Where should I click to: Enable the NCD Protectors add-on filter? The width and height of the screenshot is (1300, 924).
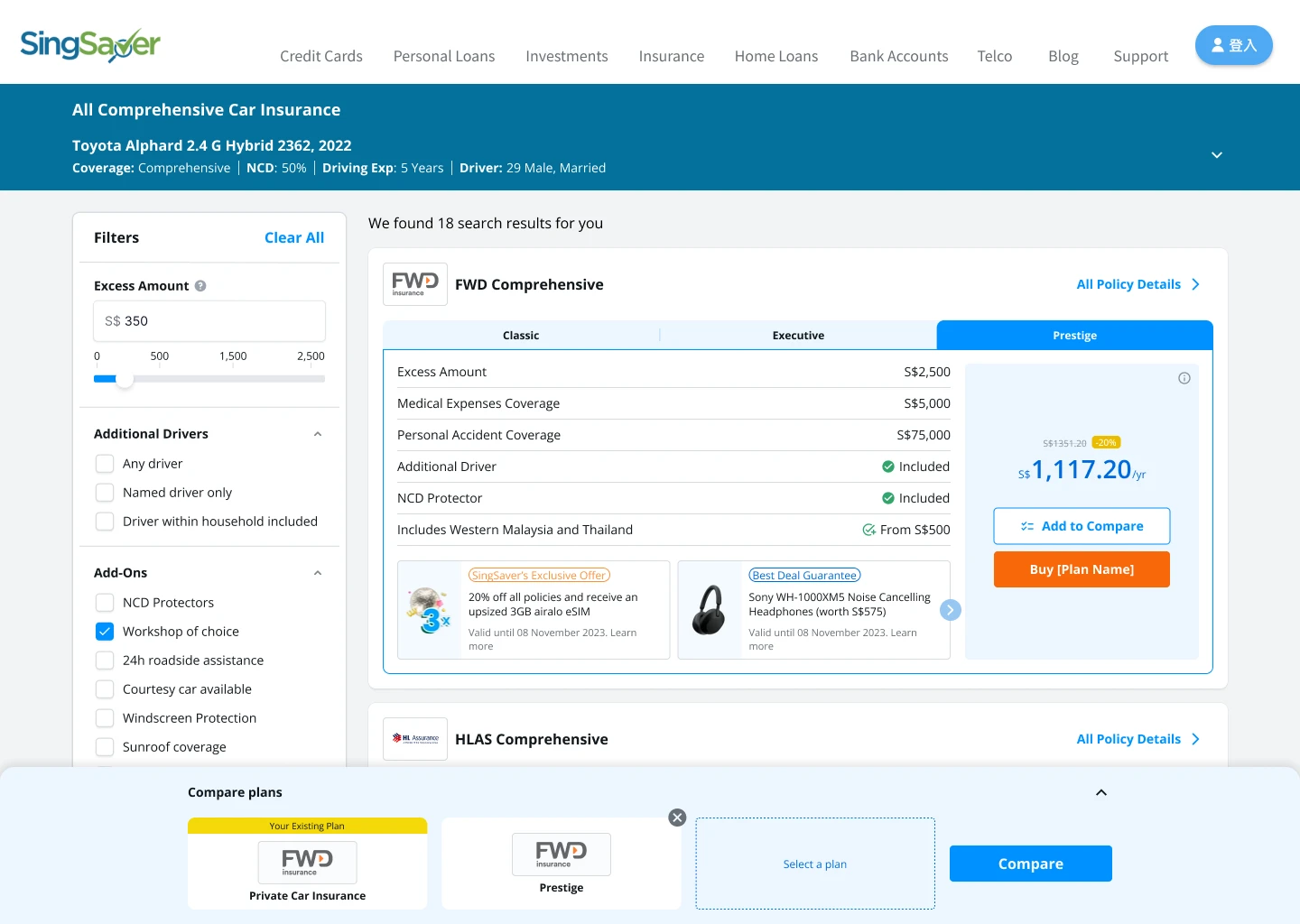(x=105, y=603)
